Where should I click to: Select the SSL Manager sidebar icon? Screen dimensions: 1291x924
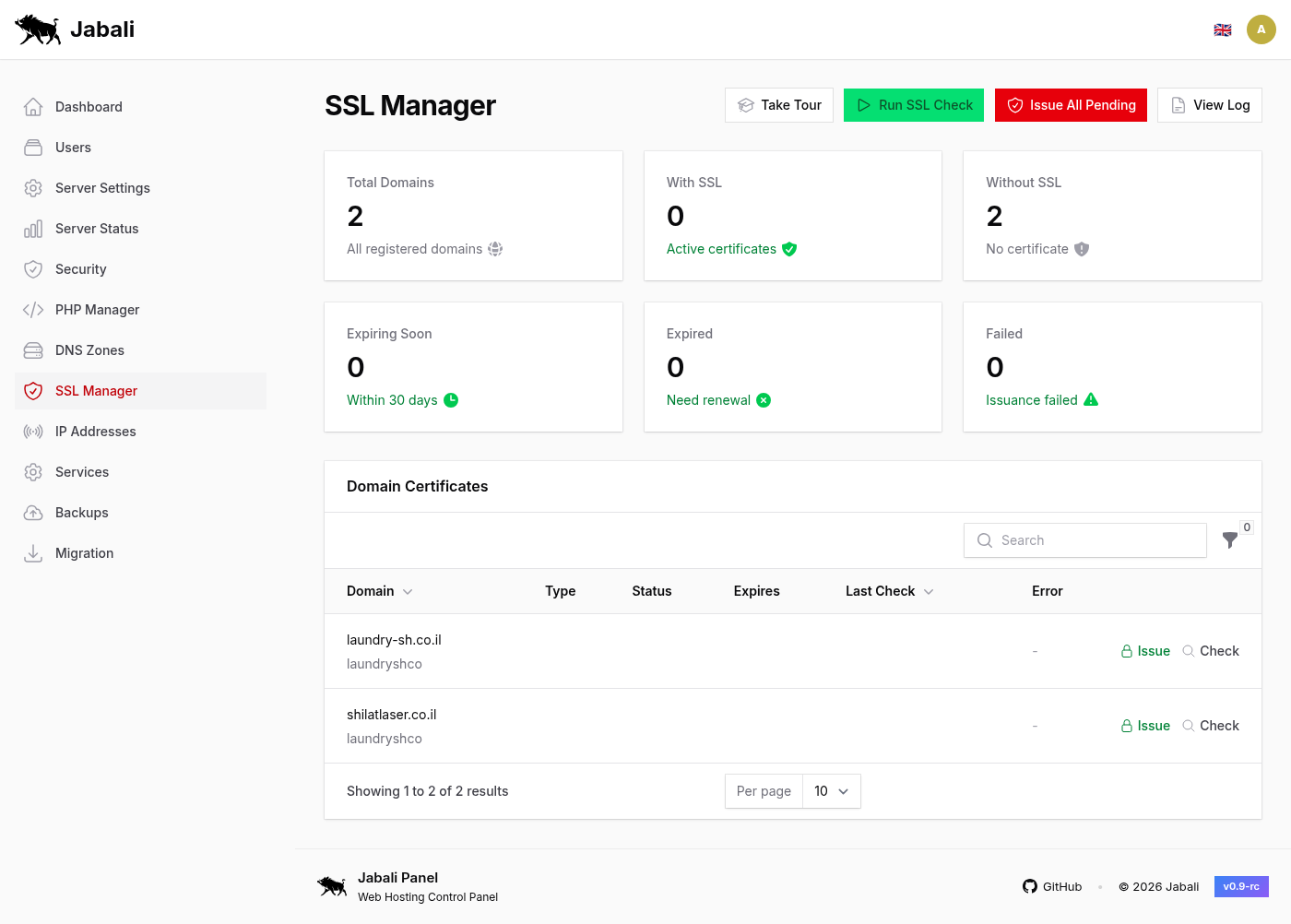coord(33,391)
